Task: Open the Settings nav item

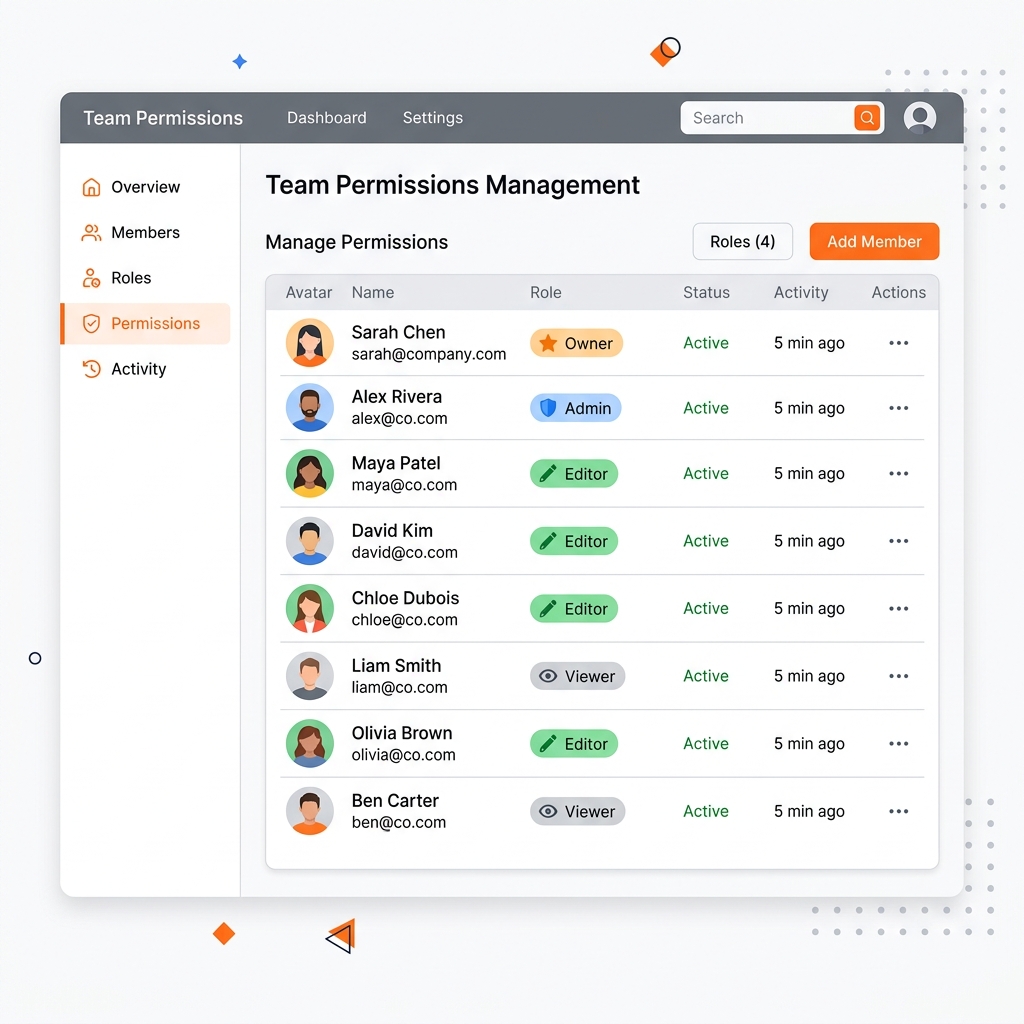Action: click(x=432, y=118)
